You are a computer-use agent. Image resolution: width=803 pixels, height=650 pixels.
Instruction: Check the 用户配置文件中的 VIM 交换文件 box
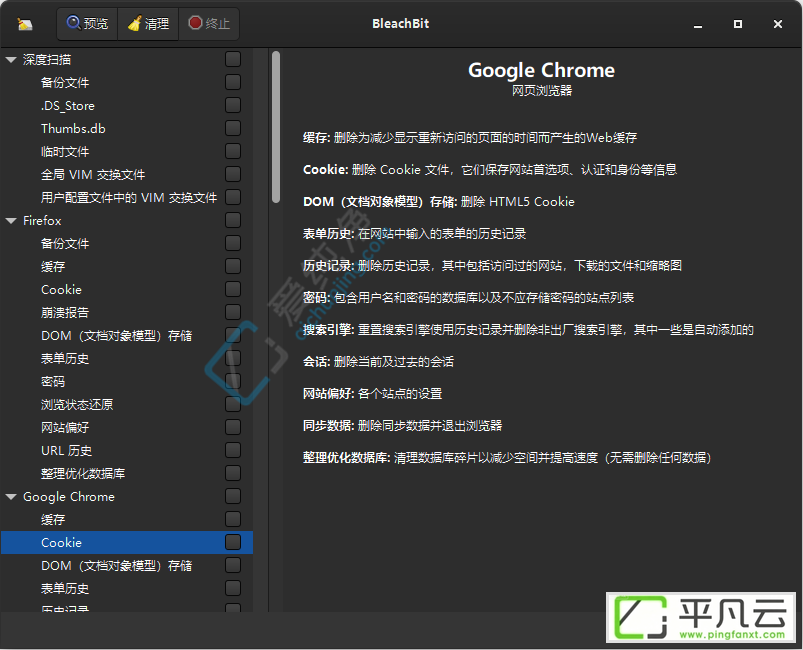click(233, 197)
